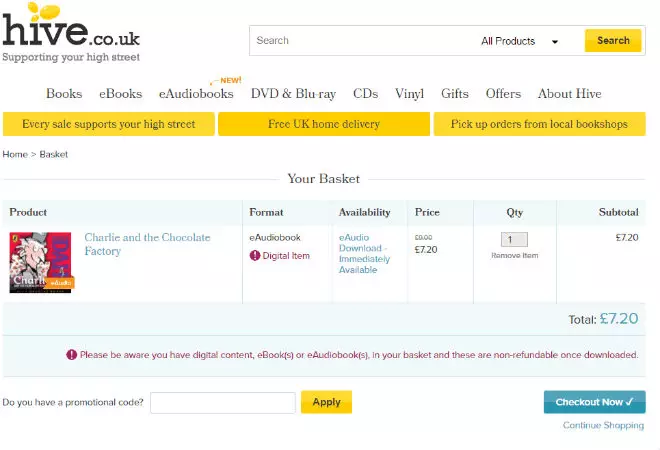
Task: Click the Checkout Now button
Action: pyautogui.click(x=594, y=402)
